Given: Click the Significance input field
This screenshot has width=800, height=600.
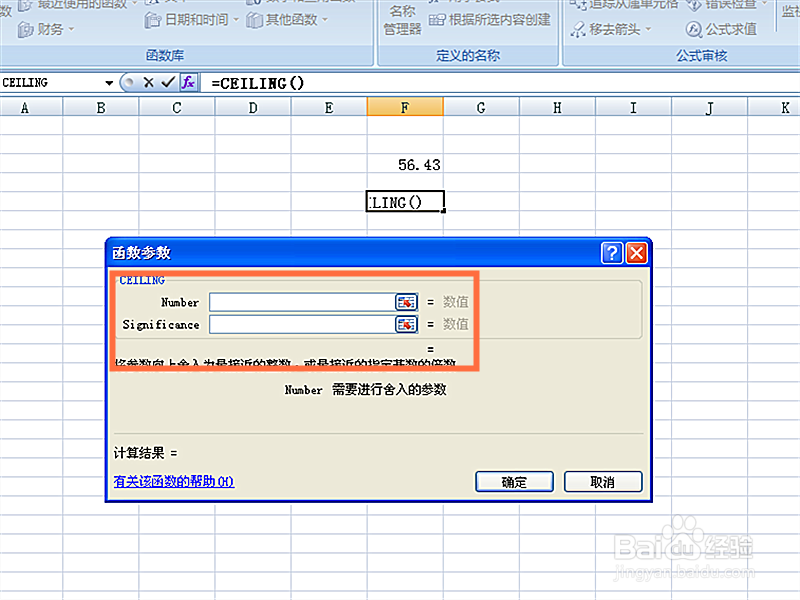Looking at the screenshot, I should coord(302,324).
